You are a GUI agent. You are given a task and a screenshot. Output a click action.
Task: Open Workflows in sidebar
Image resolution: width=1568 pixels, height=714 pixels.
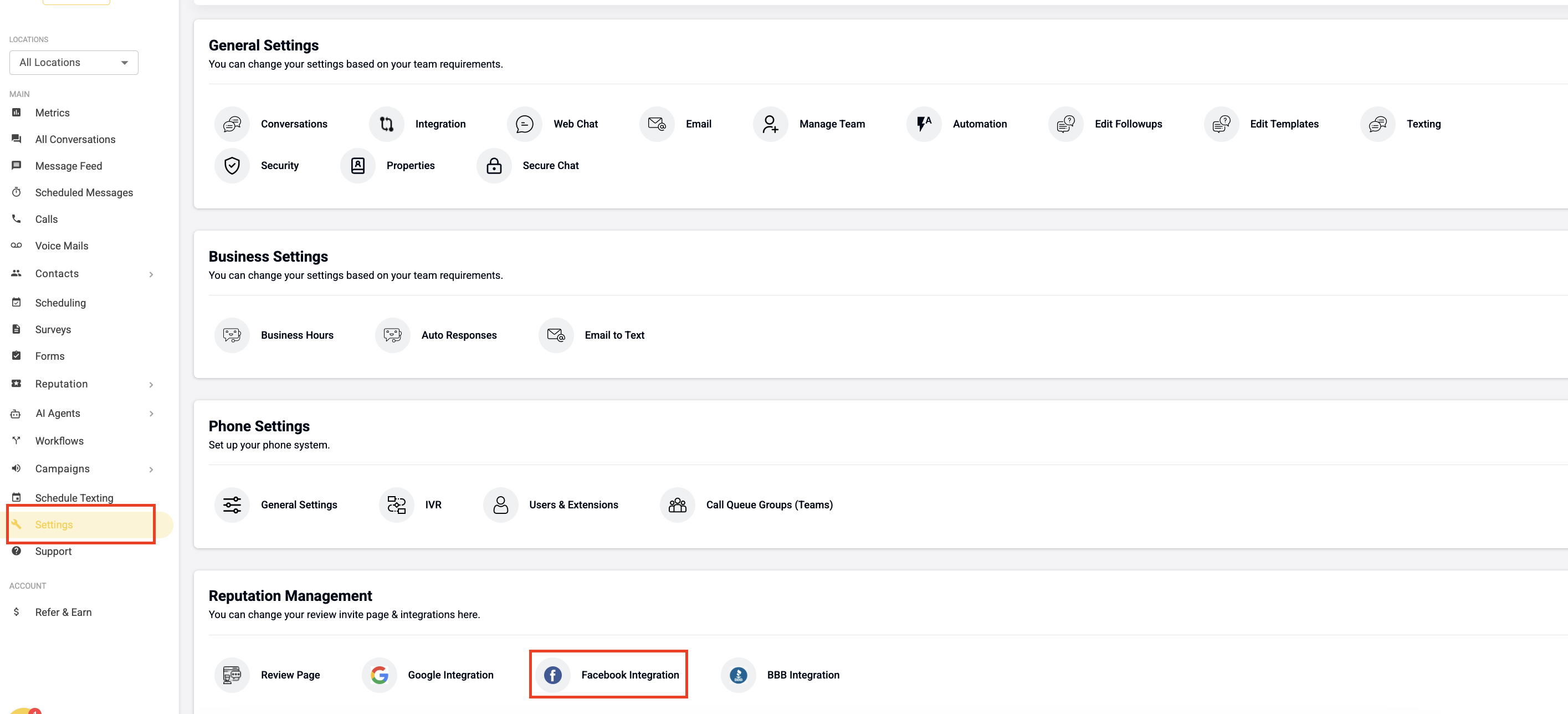click(x=60, y=441)
